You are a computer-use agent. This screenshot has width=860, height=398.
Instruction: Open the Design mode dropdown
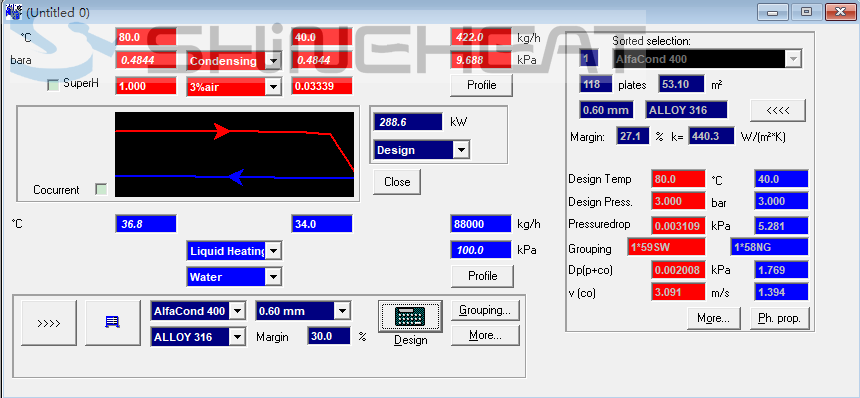(x=461, y=150)
